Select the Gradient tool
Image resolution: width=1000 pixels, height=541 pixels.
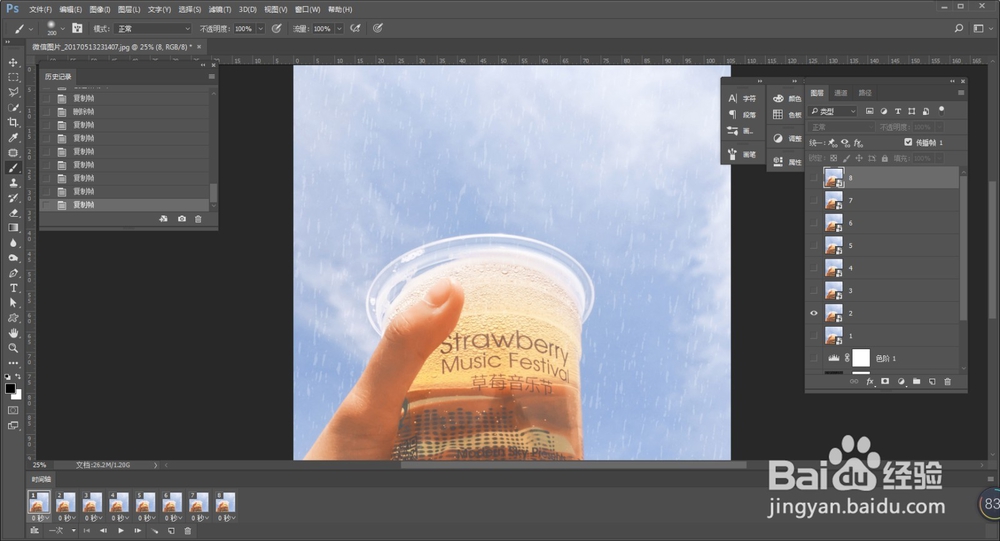(13, 228)
